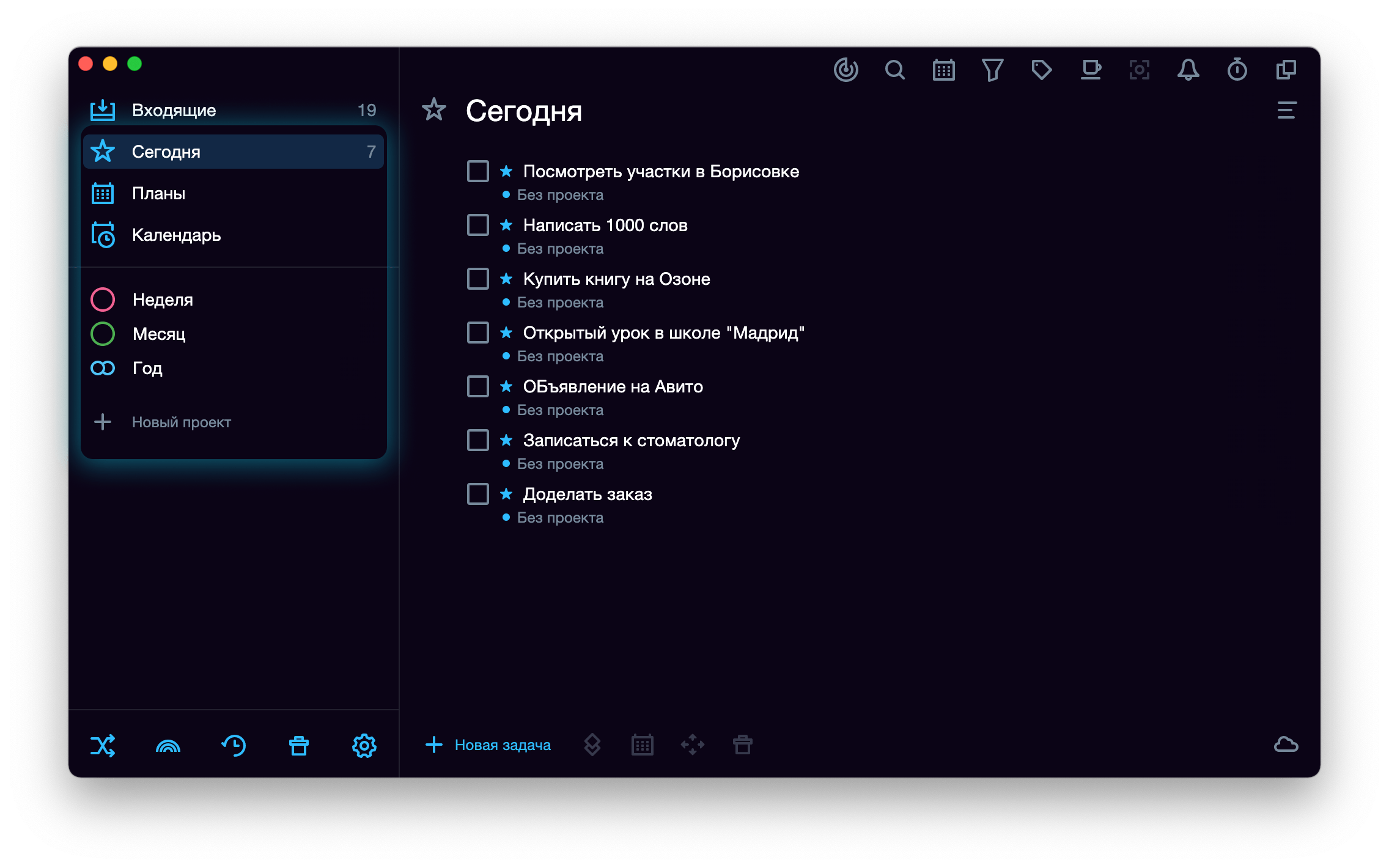
Task: Open the Месяц project
Action: (234, 334)
